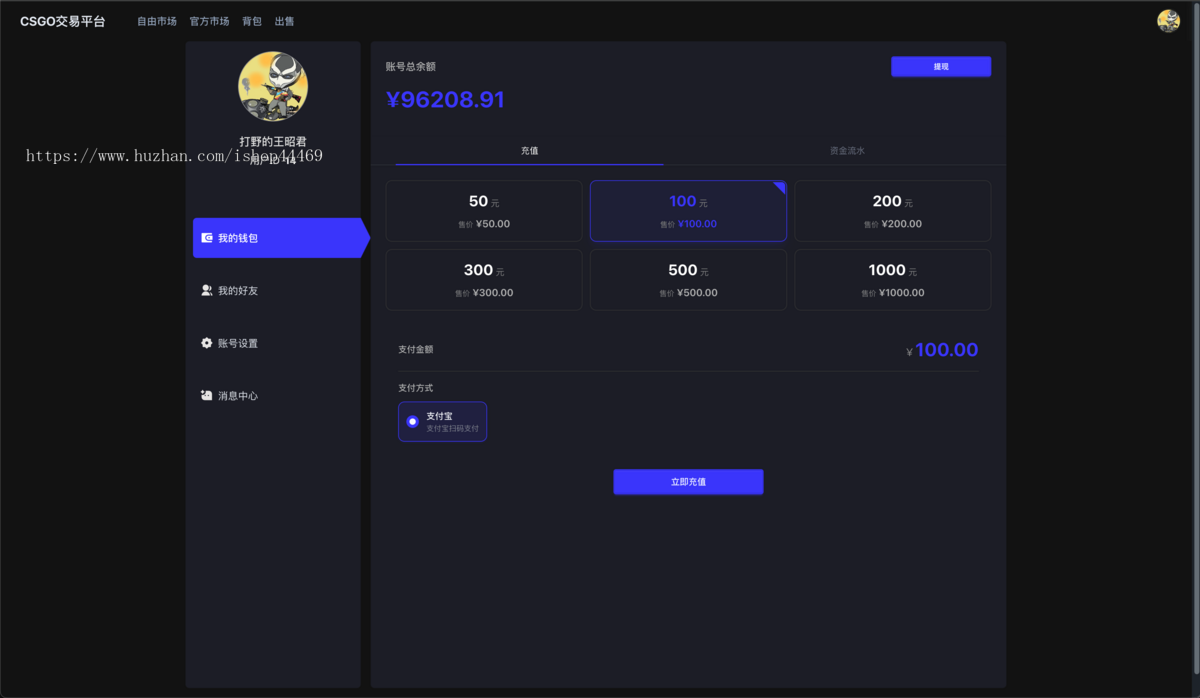
Task: Choose the 200 元 recharge card
Action: pos(893,211)
